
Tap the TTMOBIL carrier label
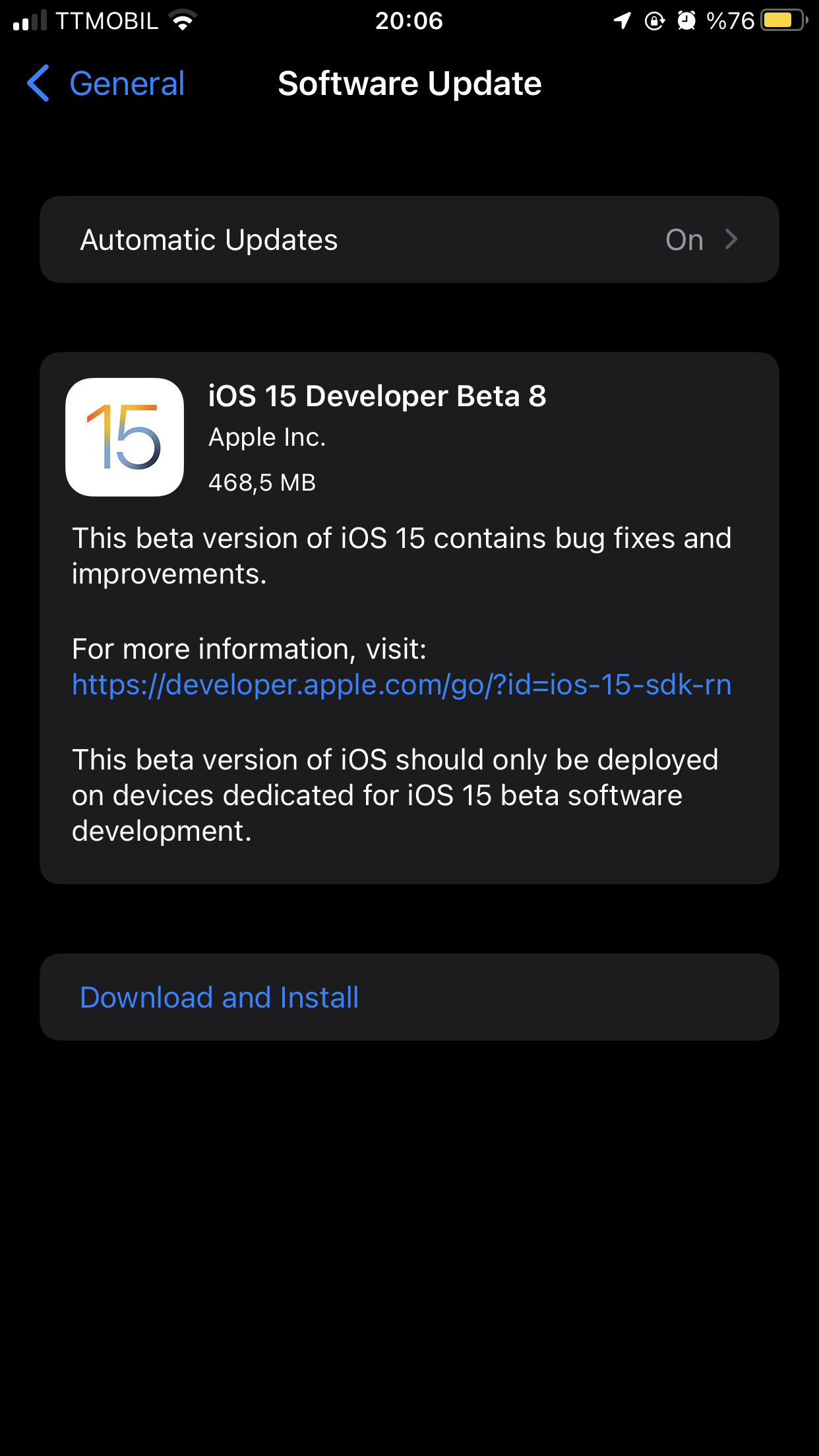coord(107,21)
